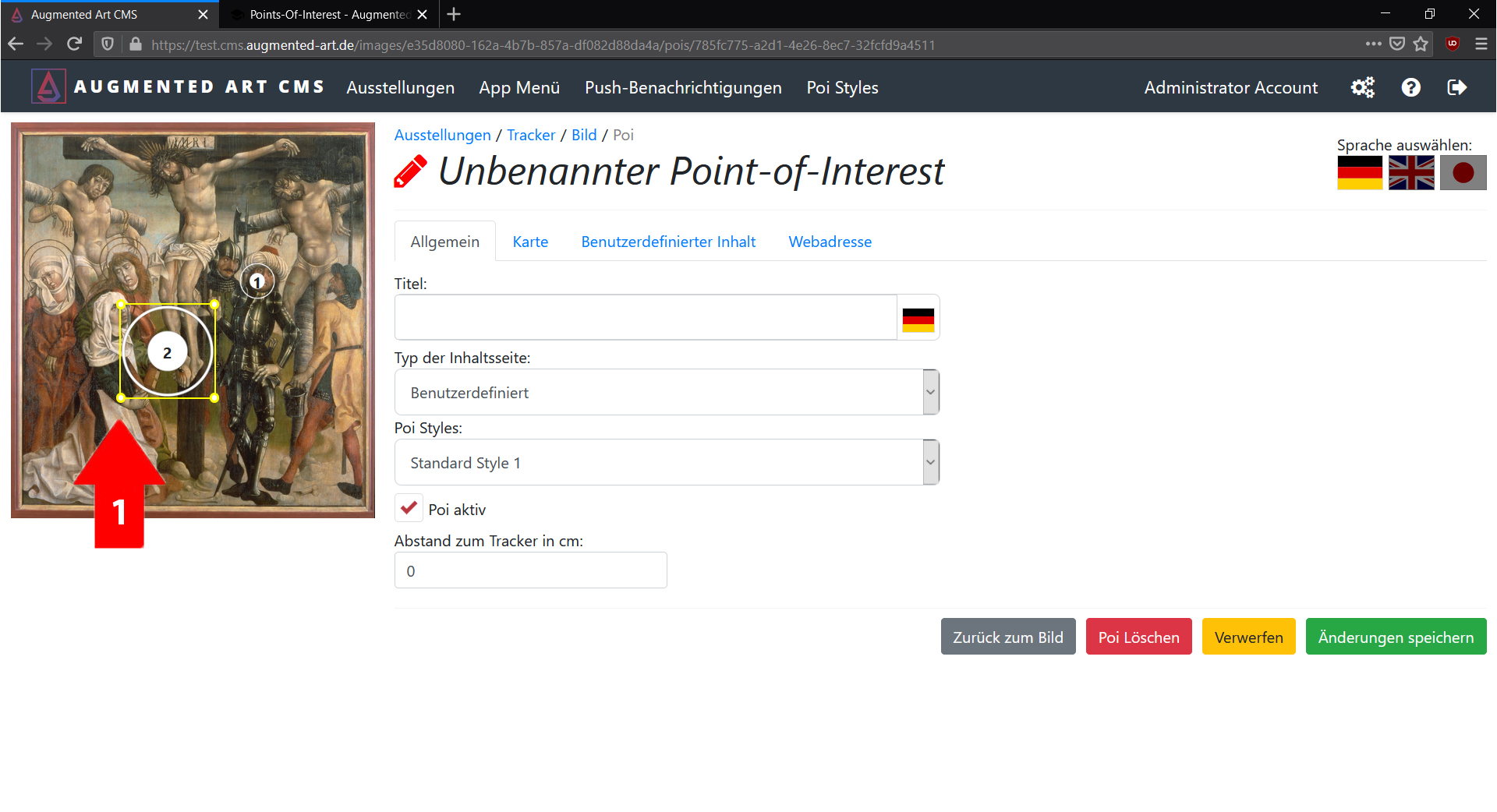The width and height of the screenshot is (1497, 812).
Task: Click the tracking protection shield icon
Action: click(x=108, y=44)
